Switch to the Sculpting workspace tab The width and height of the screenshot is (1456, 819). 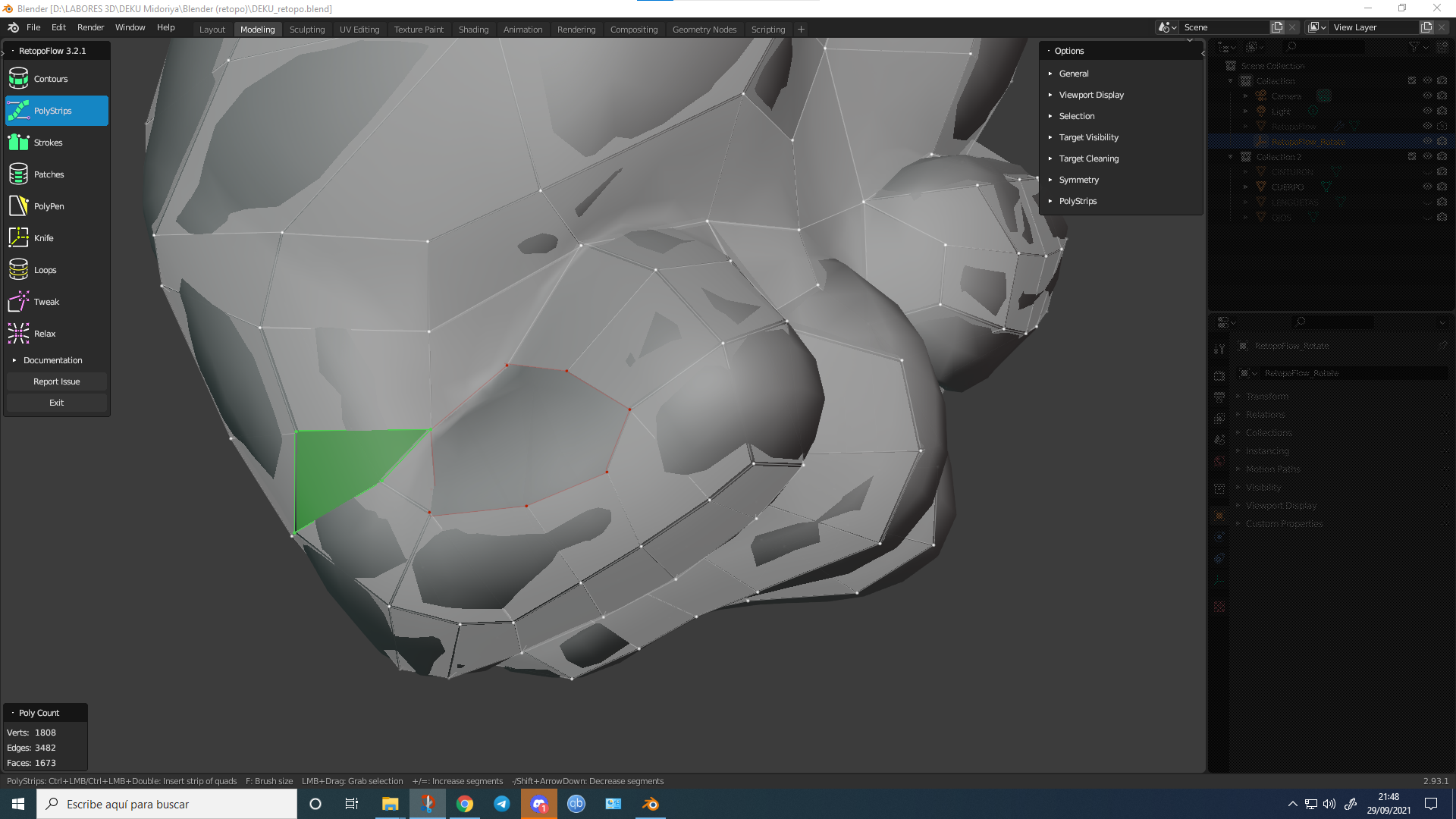coord(307,29)
